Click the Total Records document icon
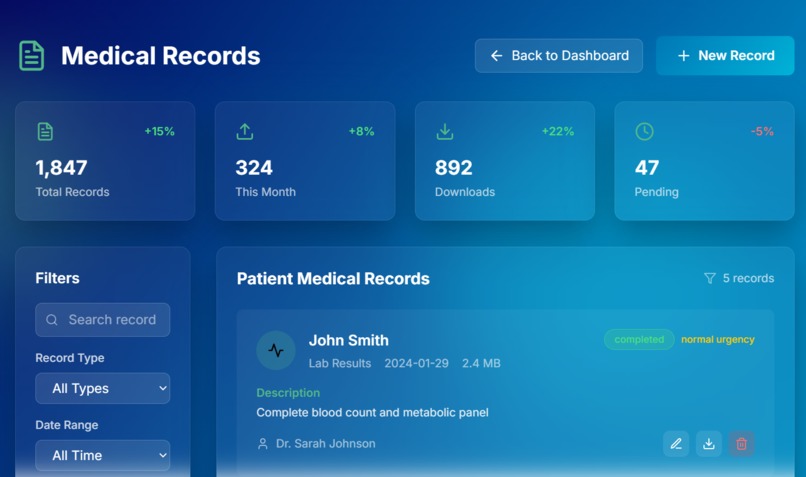The height and width of the screenshot is (477, 806). pos(45,132)
